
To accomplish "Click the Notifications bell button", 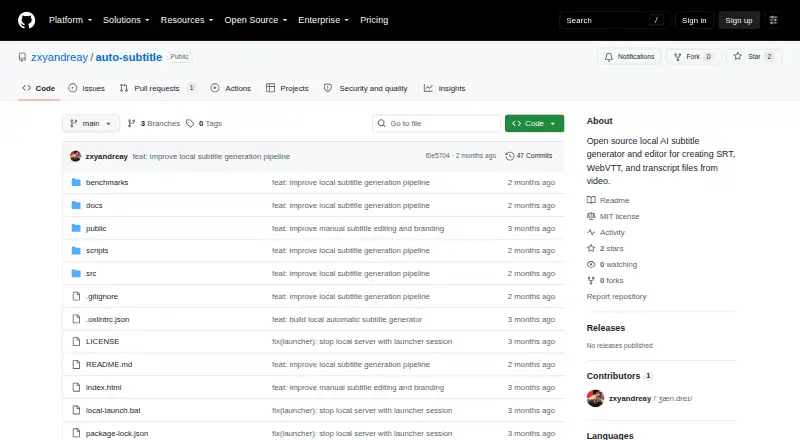I will coord(630,57).
